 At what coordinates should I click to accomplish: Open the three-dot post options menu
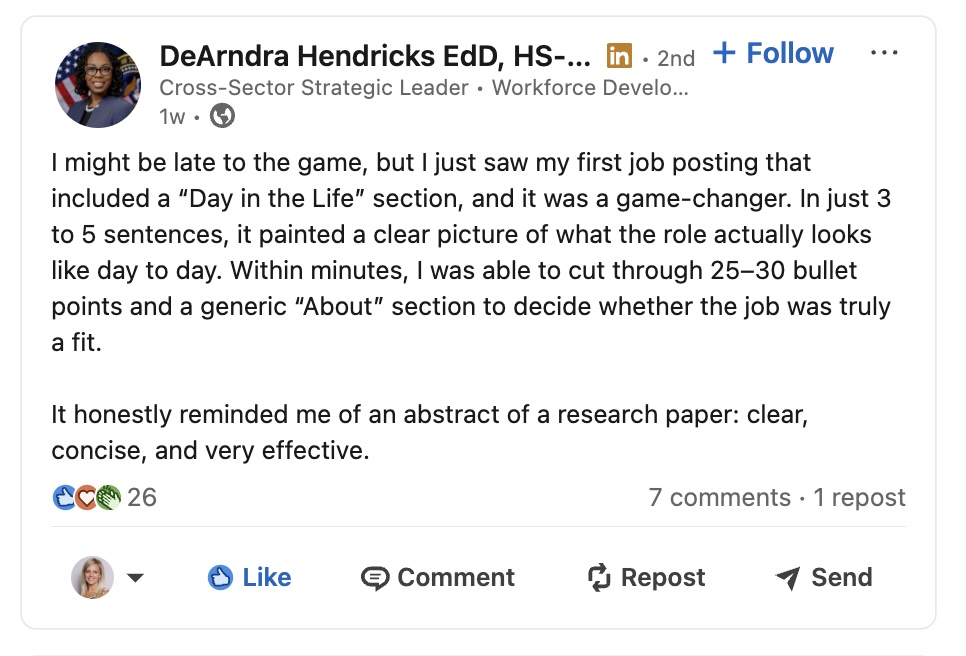click(884, 54)
